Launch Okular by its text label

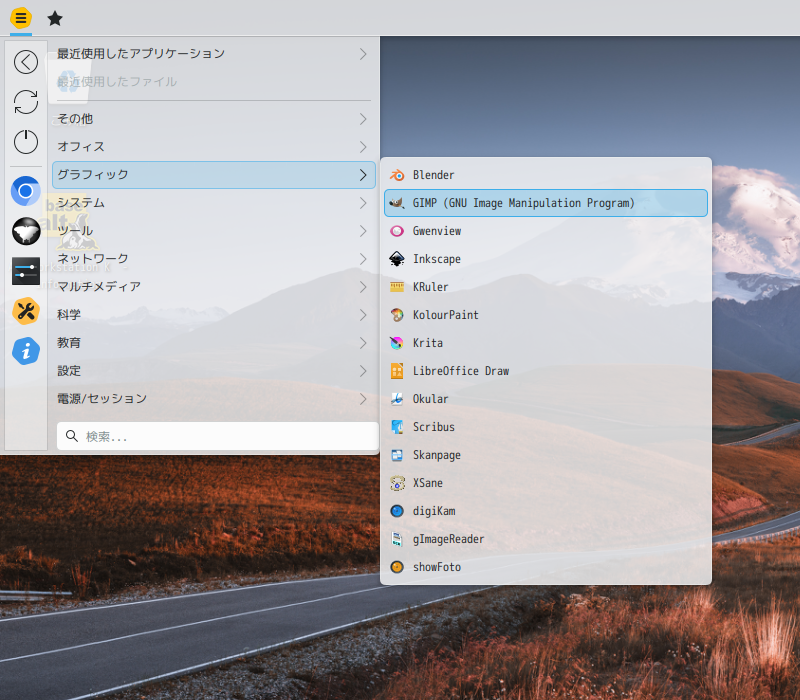click(430, 399)
